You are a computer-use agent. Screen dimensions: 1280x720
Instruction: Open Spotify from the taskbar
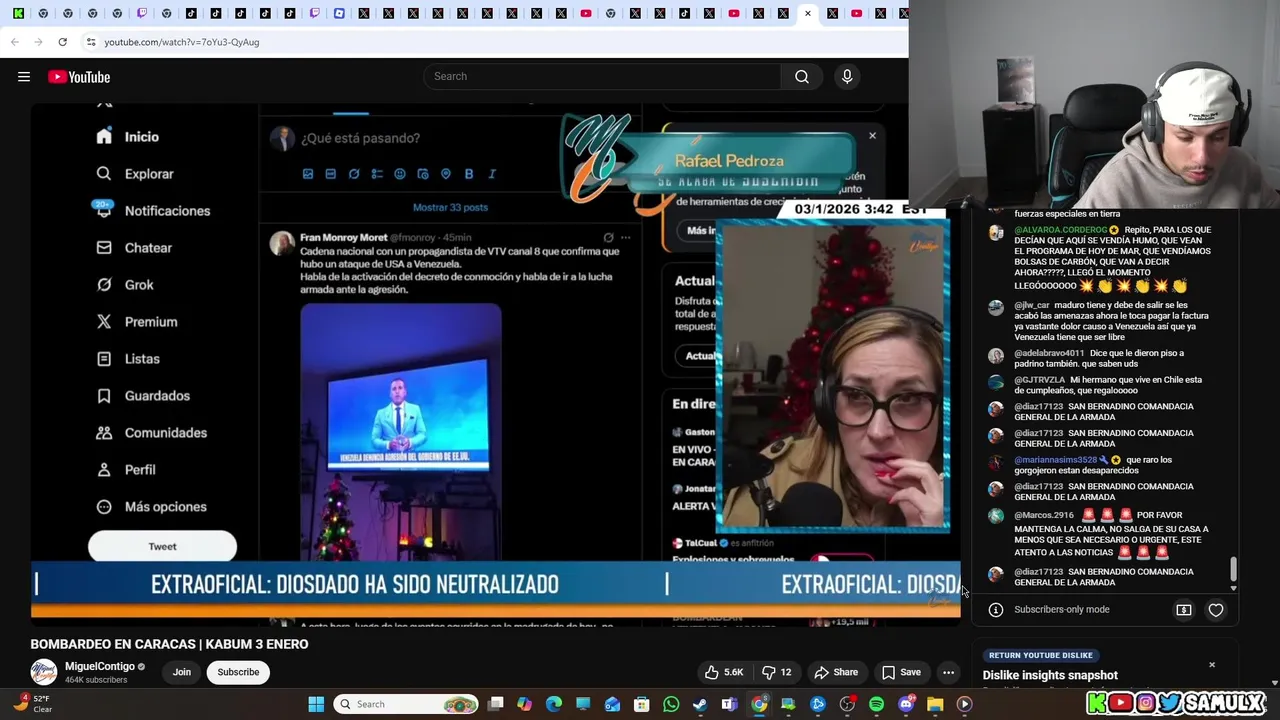(876, 704)
